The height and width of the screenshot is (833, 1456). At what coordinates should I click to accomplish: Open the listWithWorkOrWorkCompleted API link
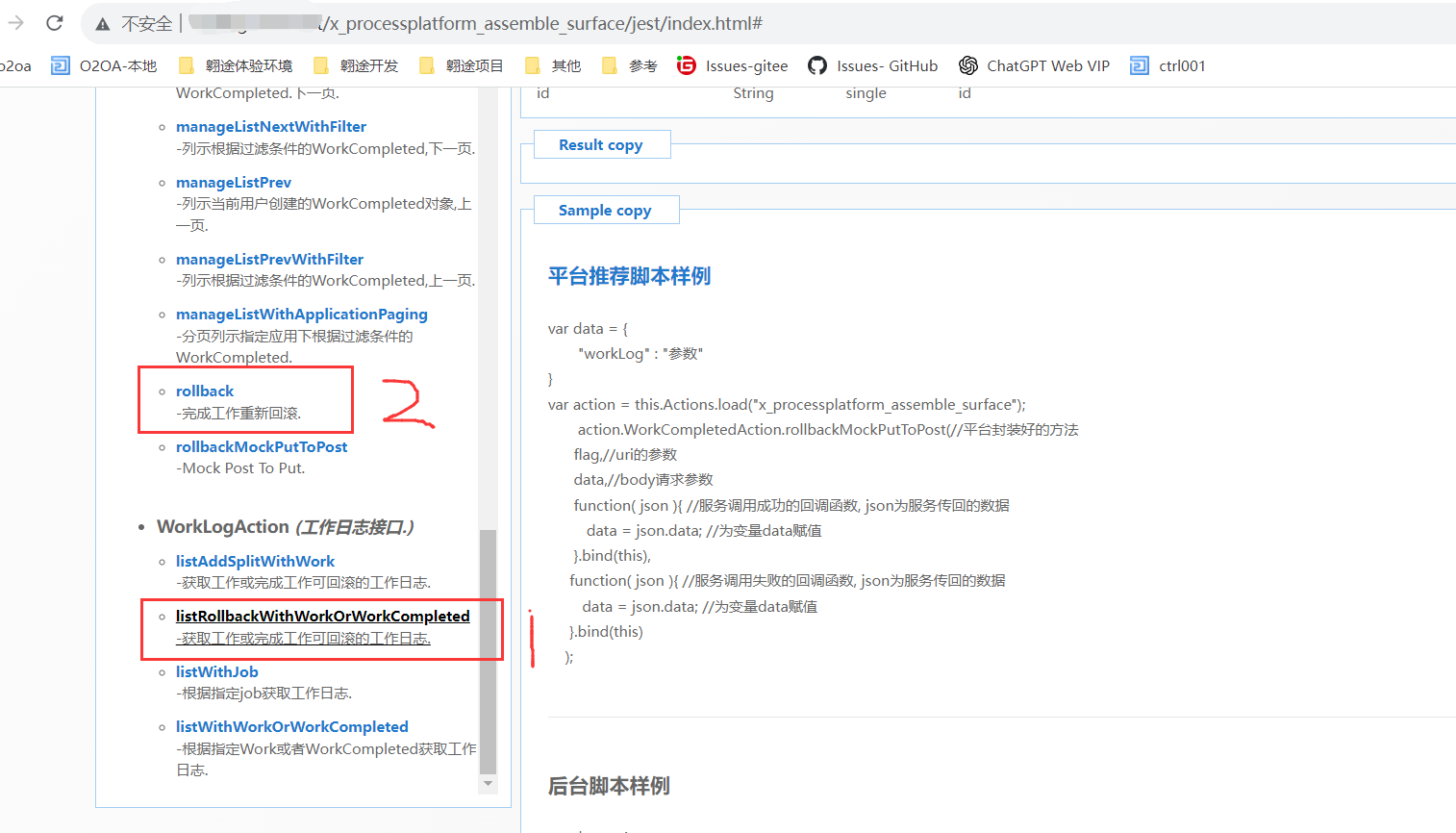[x=292, y=726]
